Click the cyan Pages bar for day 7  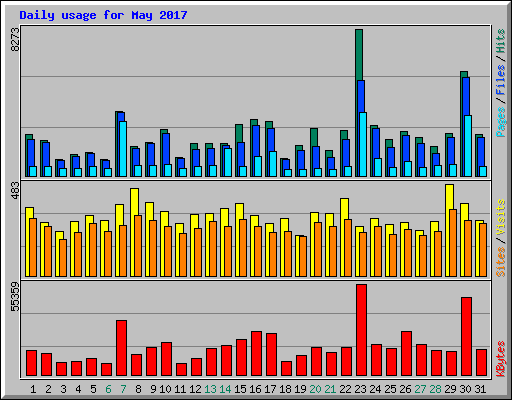point(123,149)
